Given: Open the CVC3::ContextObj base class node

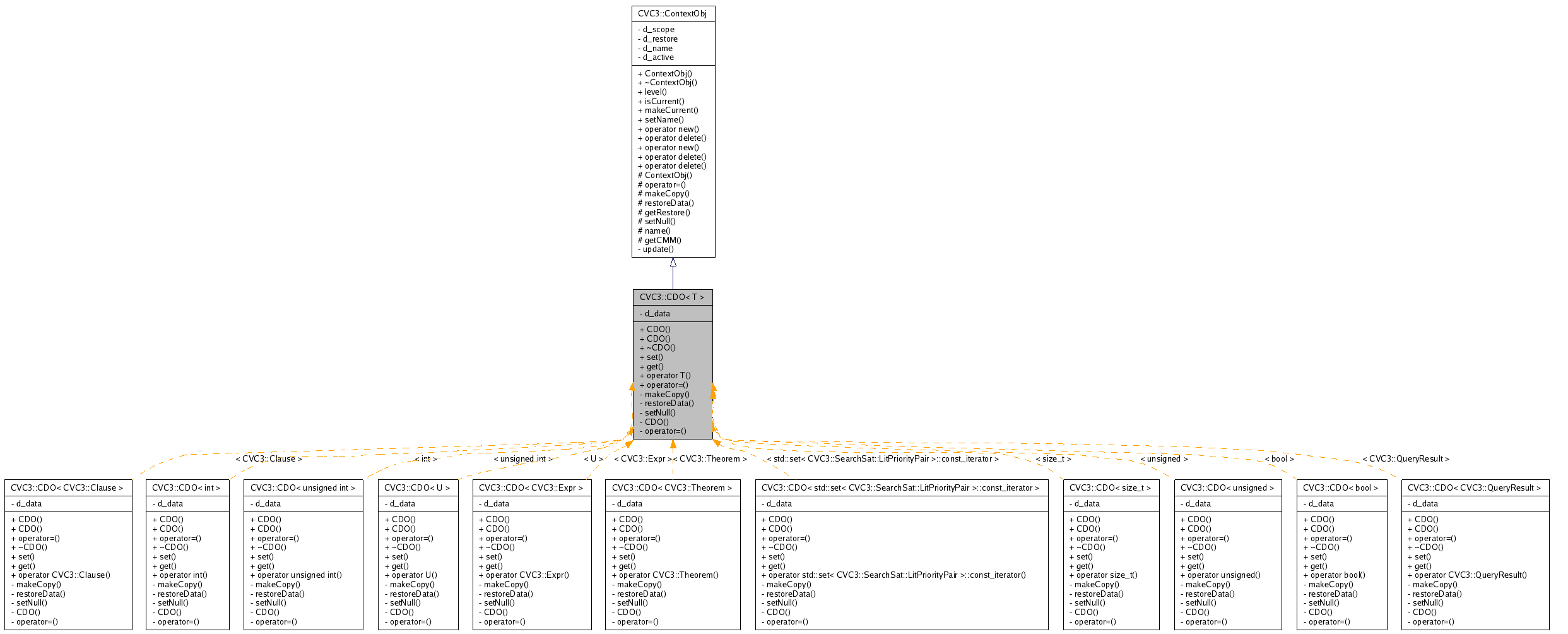Looking at the screenshot, I should coord(673,14).
